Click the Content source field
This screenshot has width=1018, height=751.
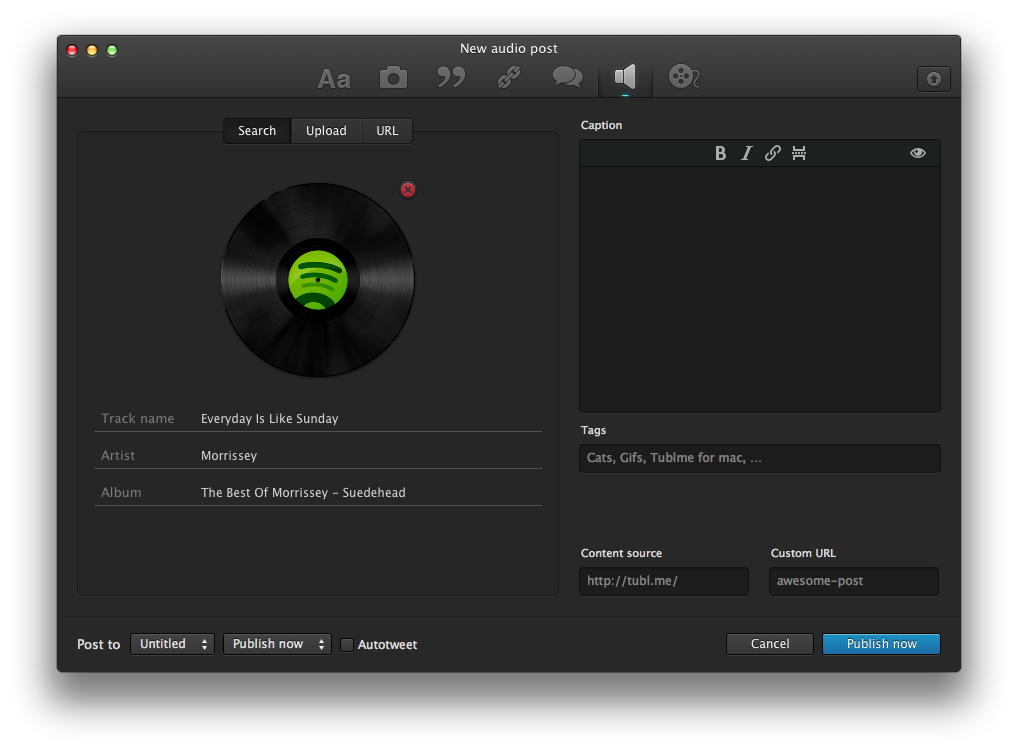point(664,581)
